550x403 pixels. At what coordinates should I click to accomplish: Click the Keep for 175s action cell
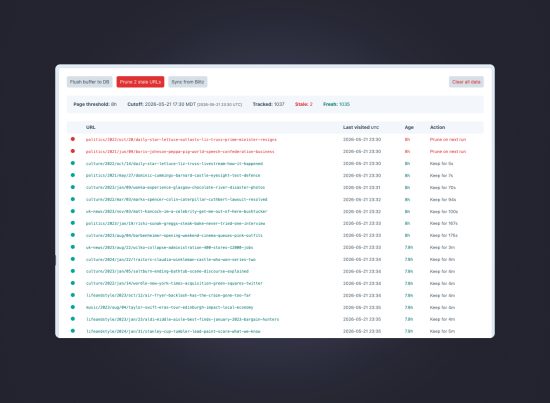[x=444, y=235]
